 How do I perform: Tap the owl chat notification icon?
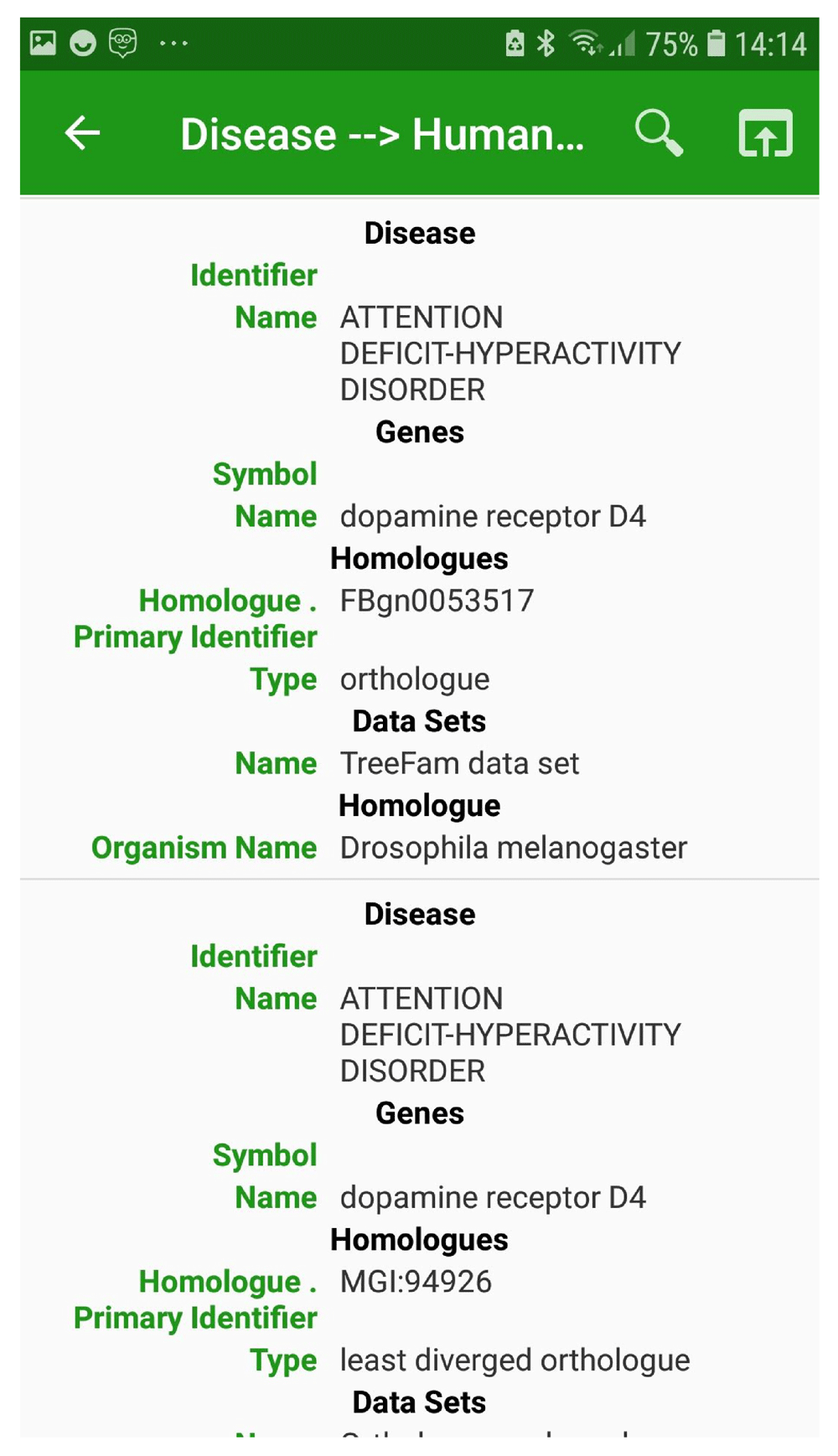123,43
